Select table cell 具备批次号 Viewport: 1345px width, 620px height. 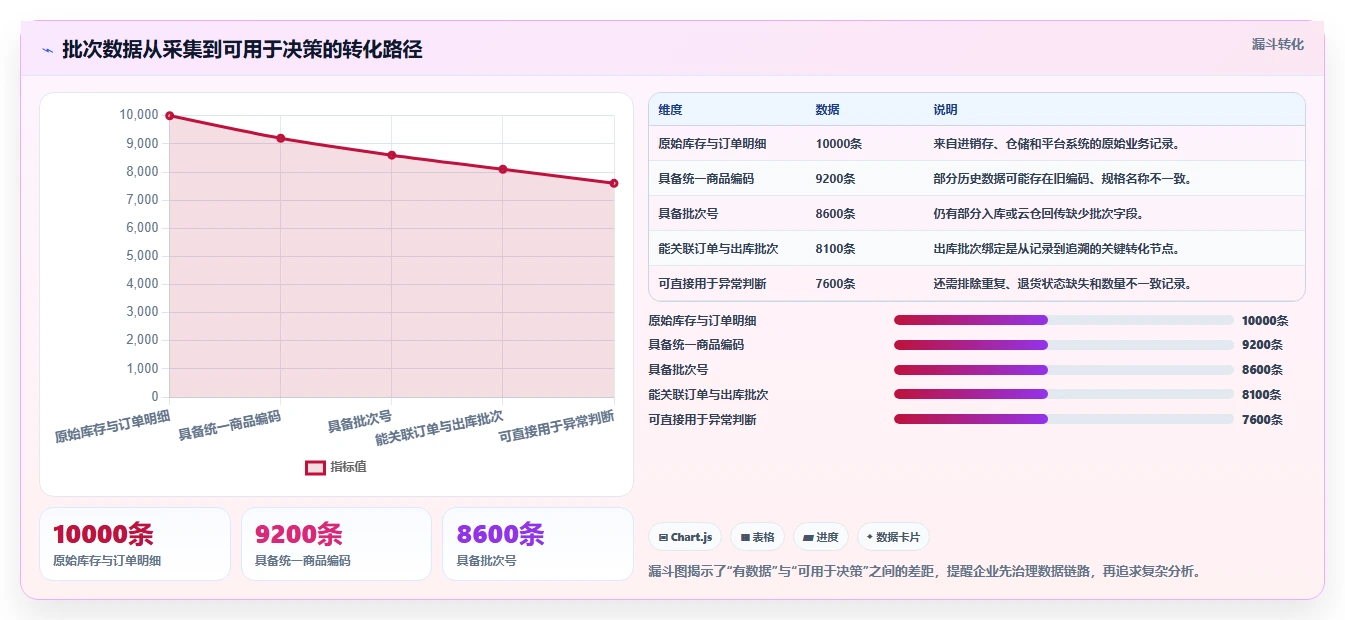tap(688, 214)
